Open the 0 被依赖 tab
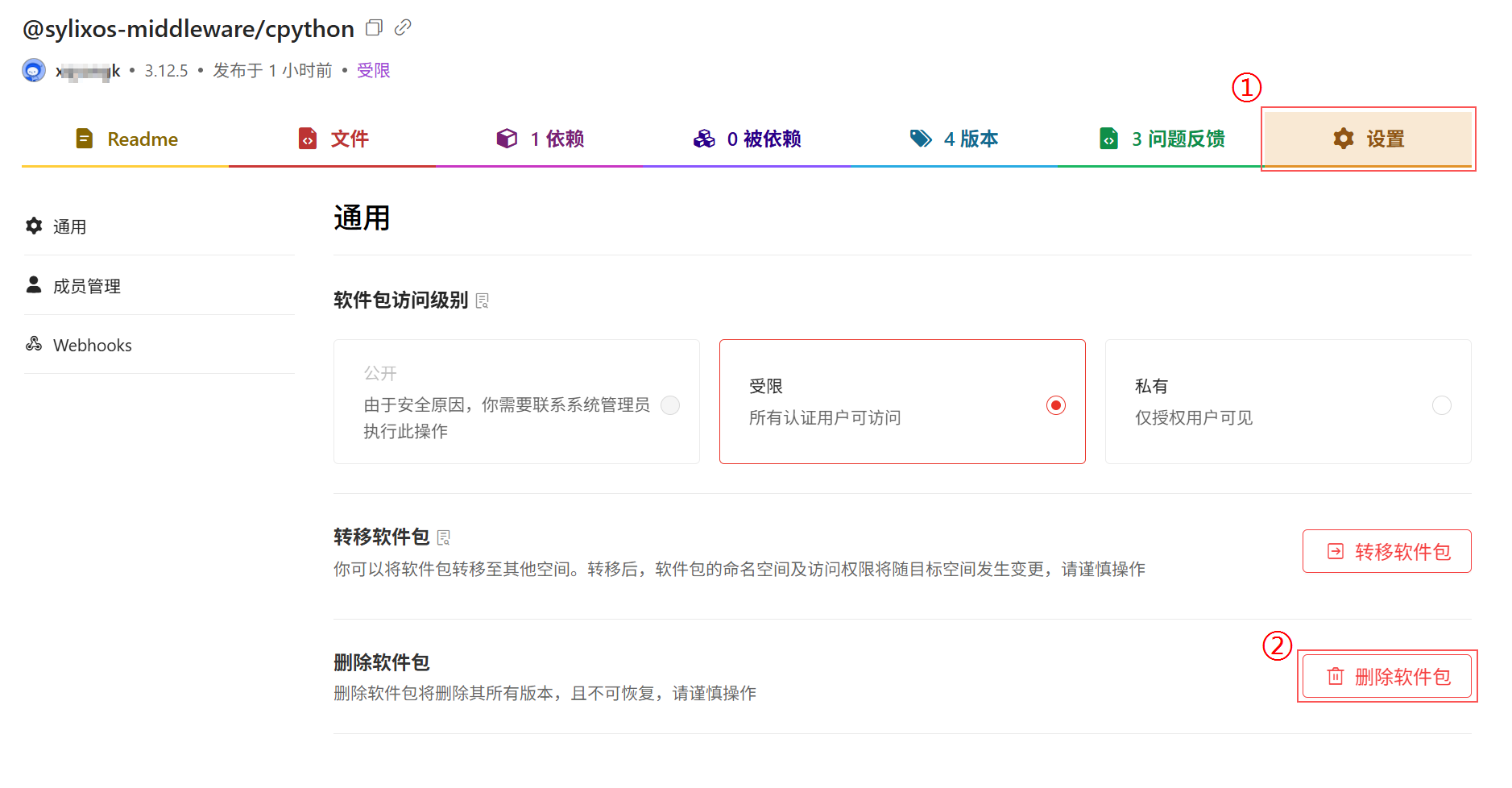The height and width of the screenshot is (788, 1512). click(748, 139)
